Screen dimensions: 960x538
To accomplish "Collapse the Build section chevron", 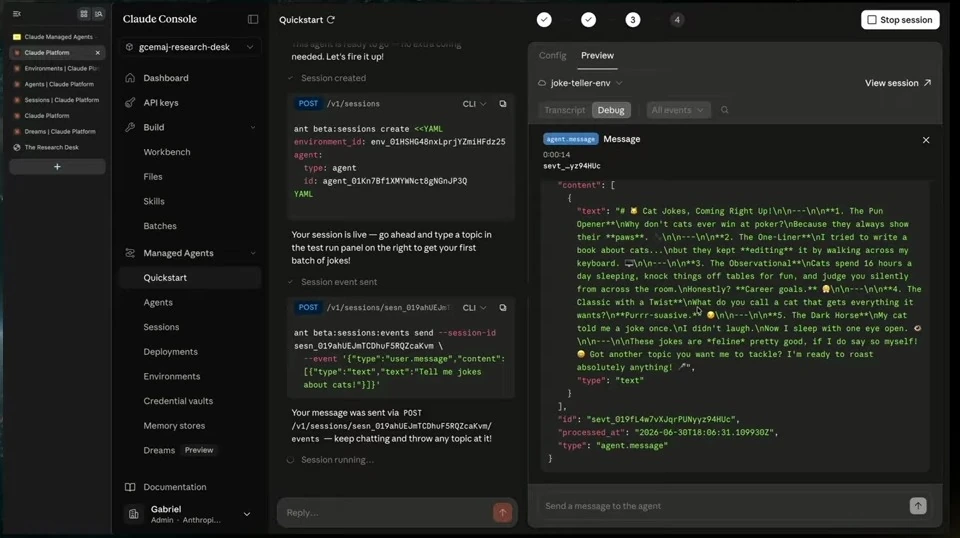I will (x=252, y=127).
